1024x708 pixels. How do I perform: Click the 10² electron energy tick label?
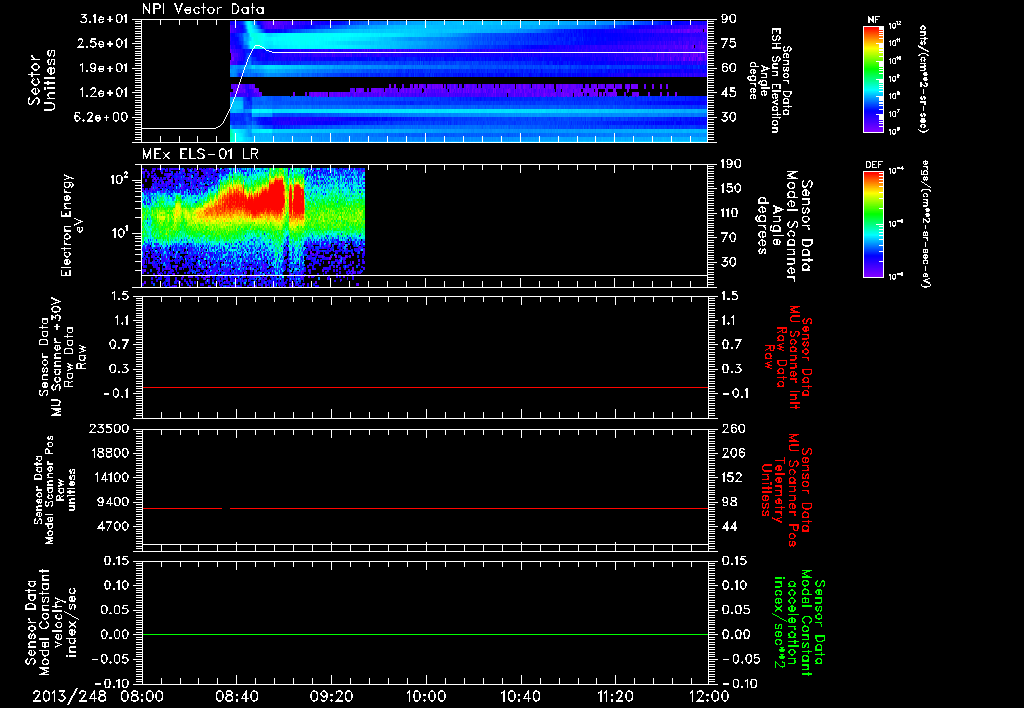[119, 178]
